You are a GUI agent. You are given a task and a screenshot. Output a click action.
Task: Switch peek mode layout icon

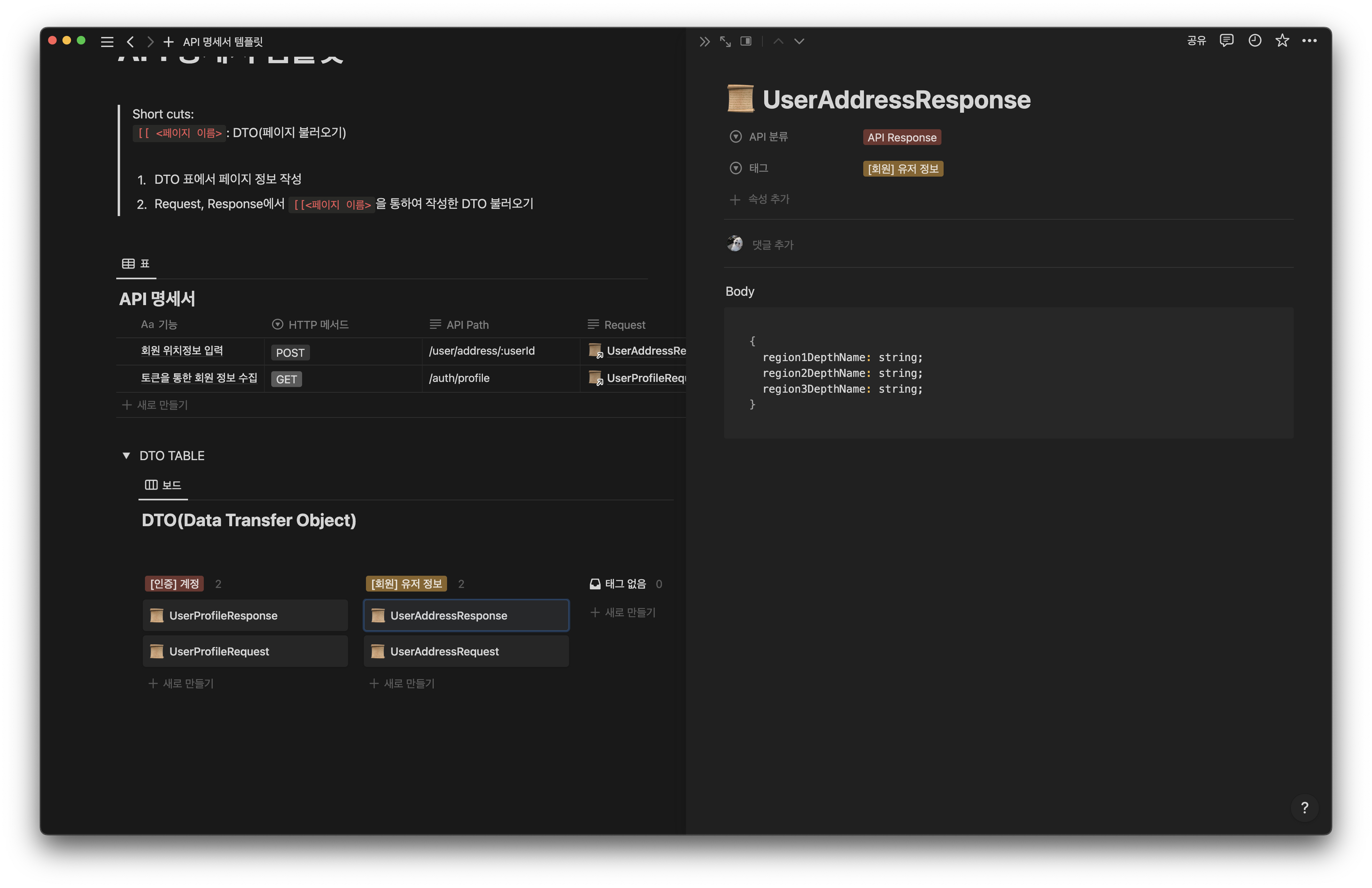pyautogui.click(x=746, y=42)
